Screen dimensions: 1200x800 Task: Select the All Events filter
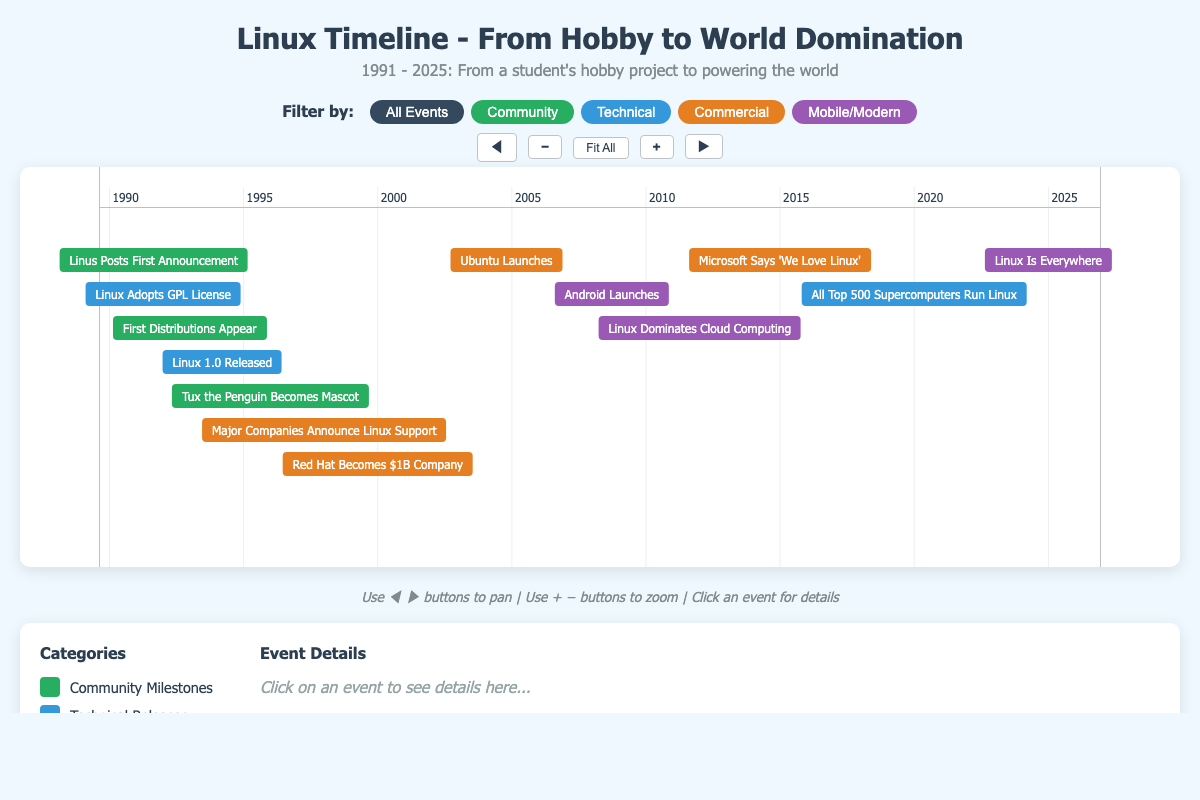[x=416, y=111]
